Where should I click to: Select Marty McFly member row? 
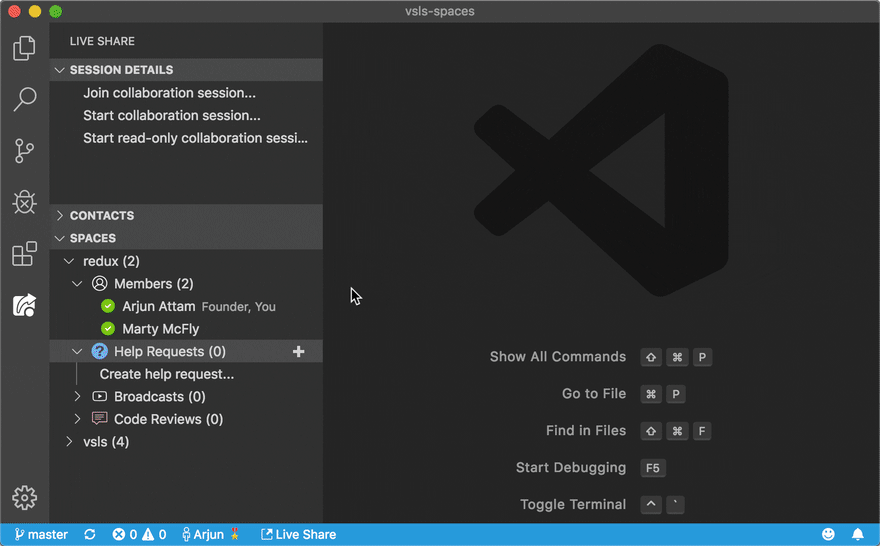pyautogui.click(x=186, y=329)
